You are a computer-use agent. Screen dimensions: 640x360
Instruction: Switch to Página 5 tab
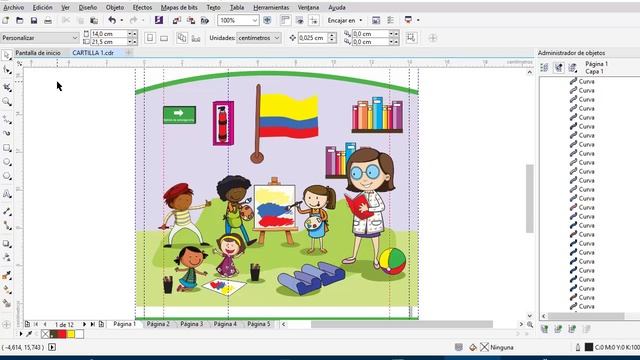click(x=259, y=324)
